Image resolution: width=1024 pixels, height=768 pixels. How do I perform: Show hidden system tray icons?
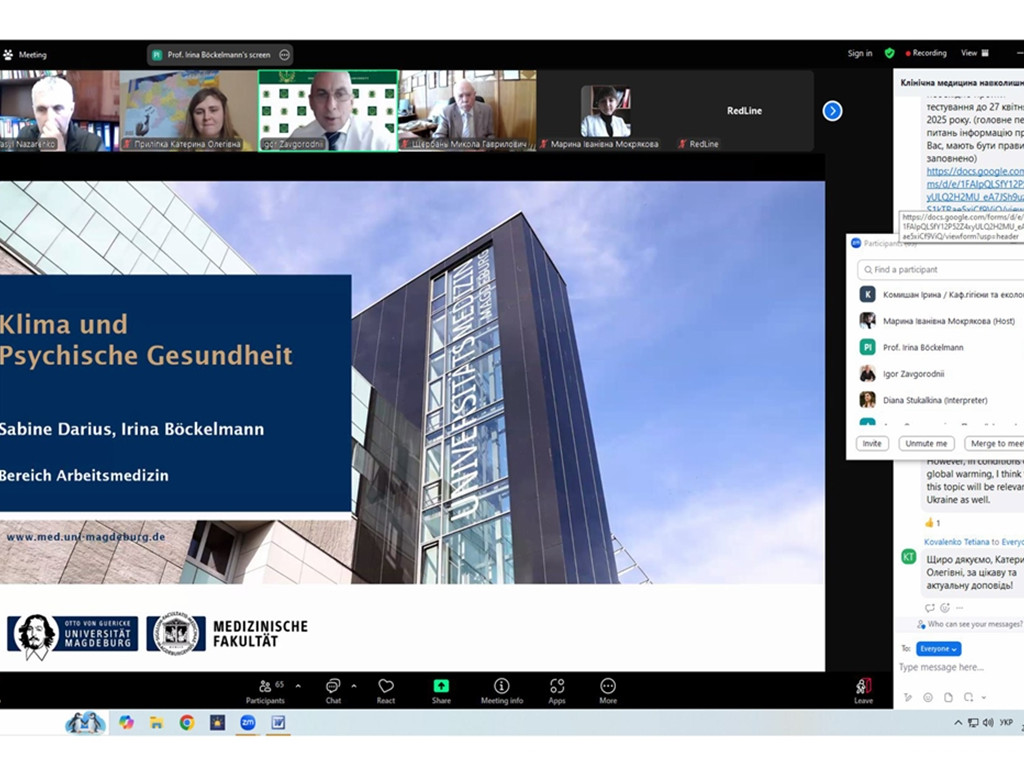tap(958, 722)
